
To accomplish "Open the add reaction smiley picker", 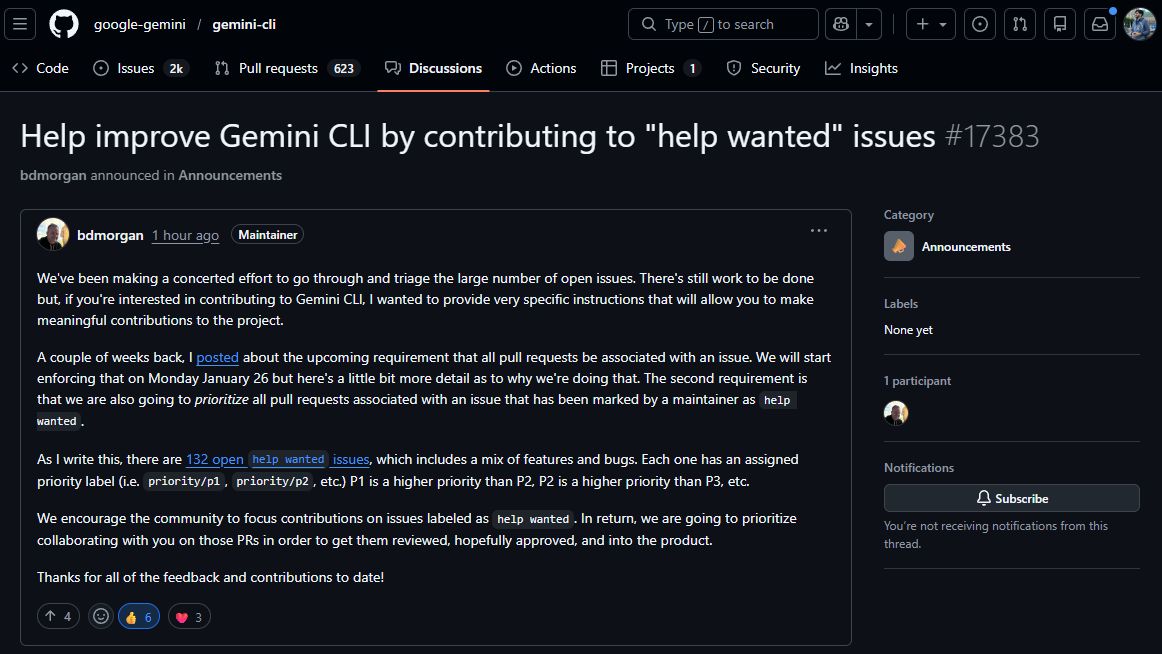I will pos(101,616).
